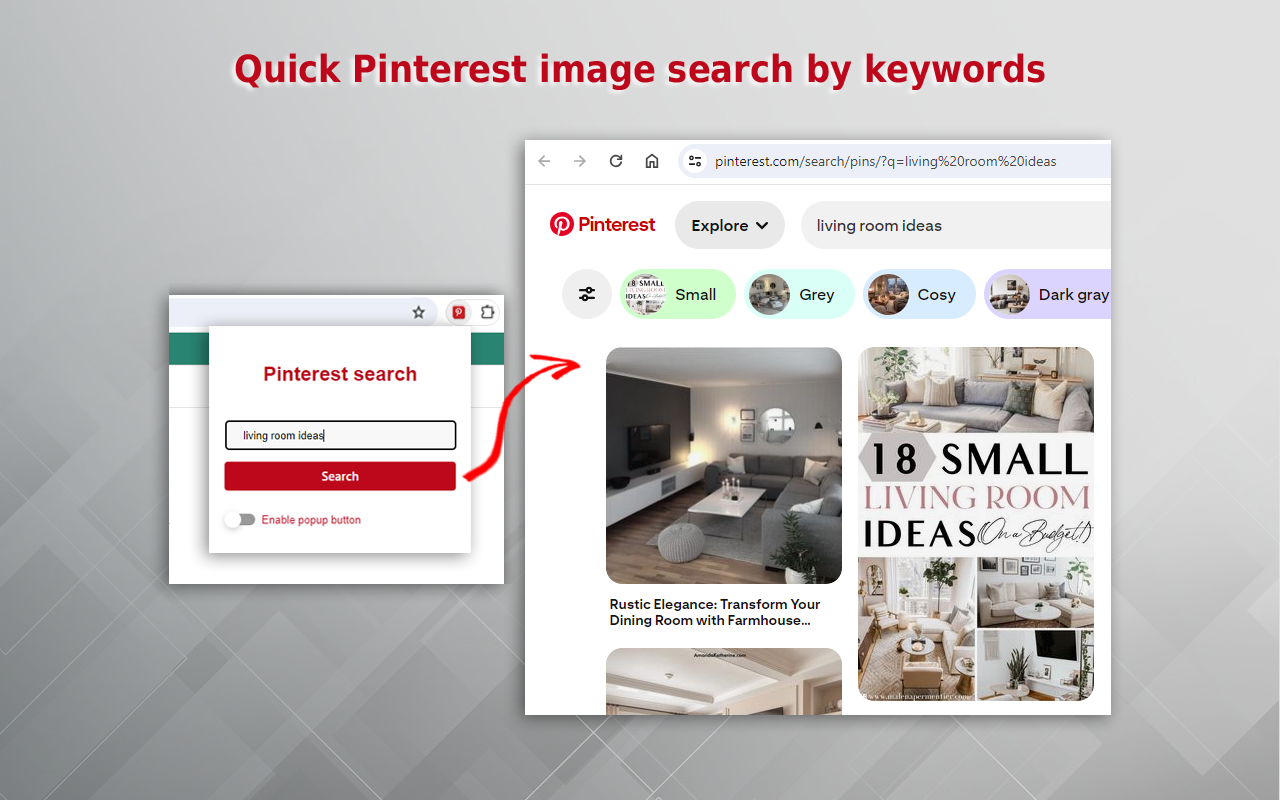Select the Grey filter chip
Image resolution: width=1280 pixels, height=800 pixels.
click(x=799, y=293)
